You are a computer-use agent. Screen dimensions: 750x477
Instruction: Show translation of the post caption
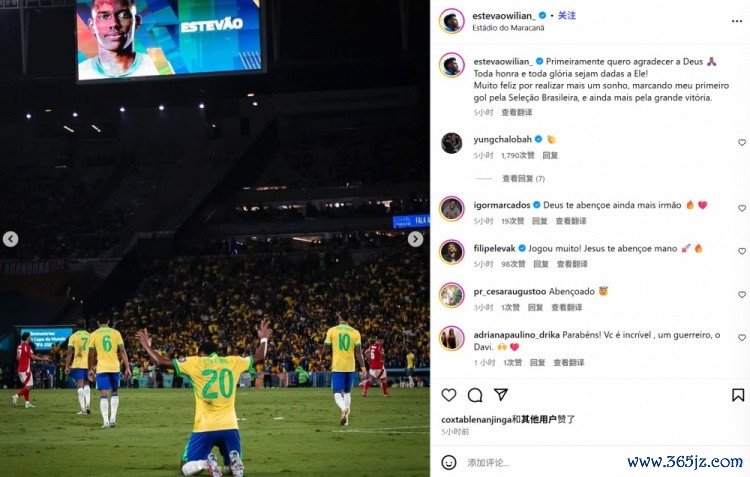pos(517,112)
